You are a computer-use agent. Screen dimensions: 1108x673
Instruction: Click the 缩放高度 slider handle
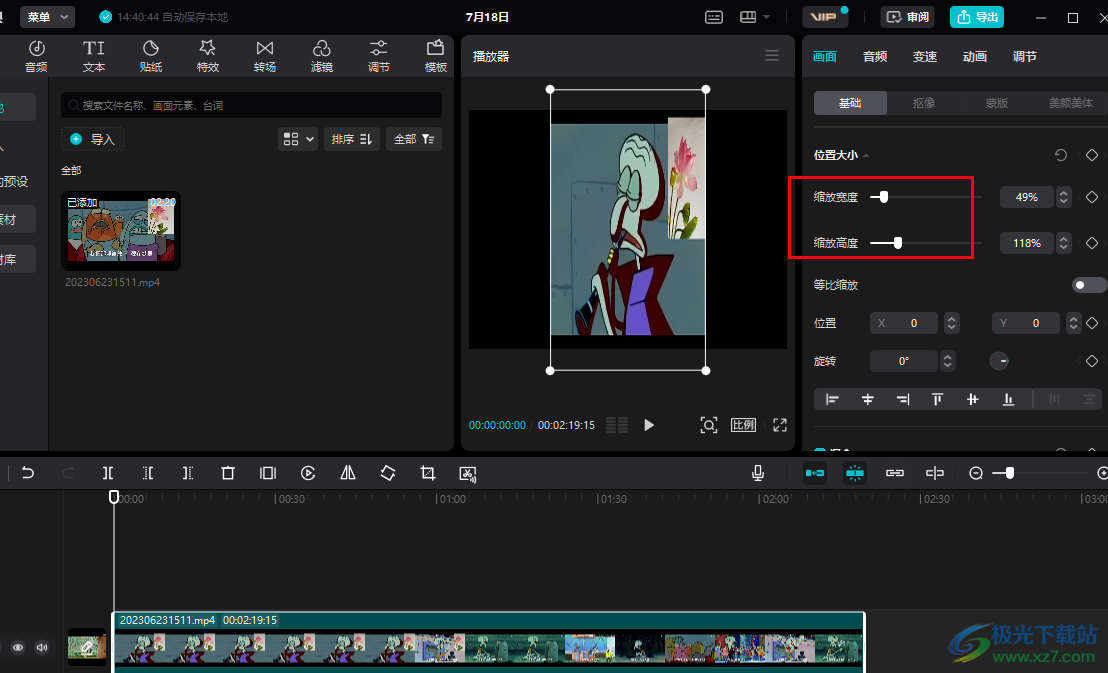click(x=897, y=243)
